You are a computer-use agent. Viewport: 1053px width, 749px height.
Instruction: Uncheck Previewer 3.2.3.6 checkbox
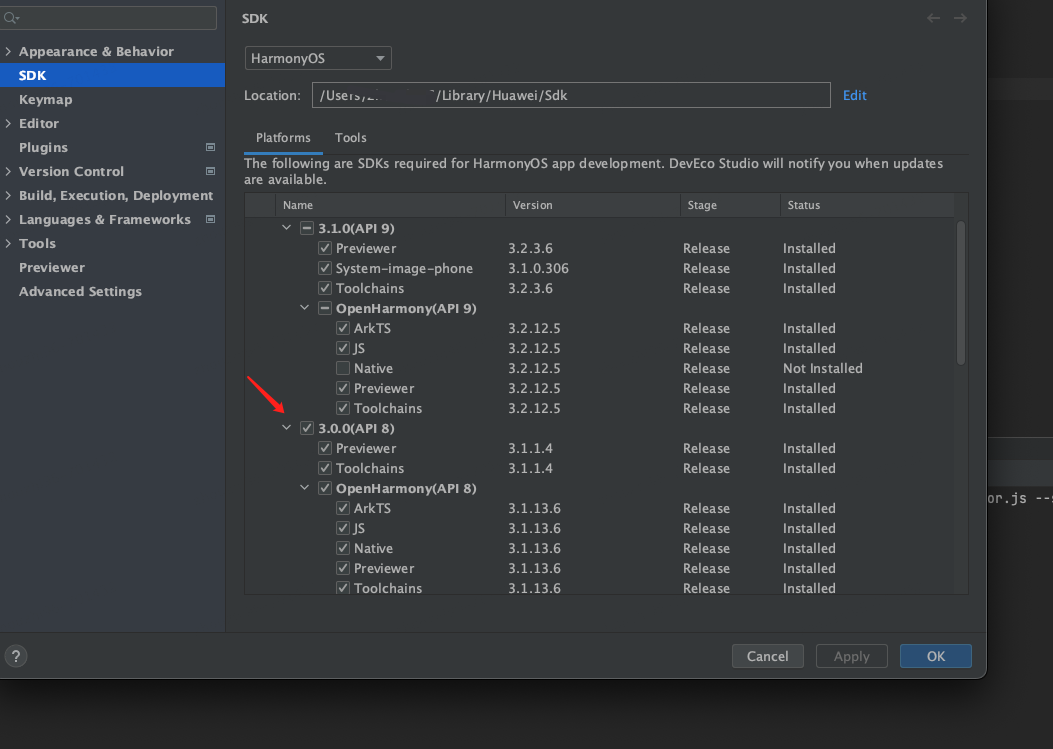pyautogui.click(x=325, y=248)
